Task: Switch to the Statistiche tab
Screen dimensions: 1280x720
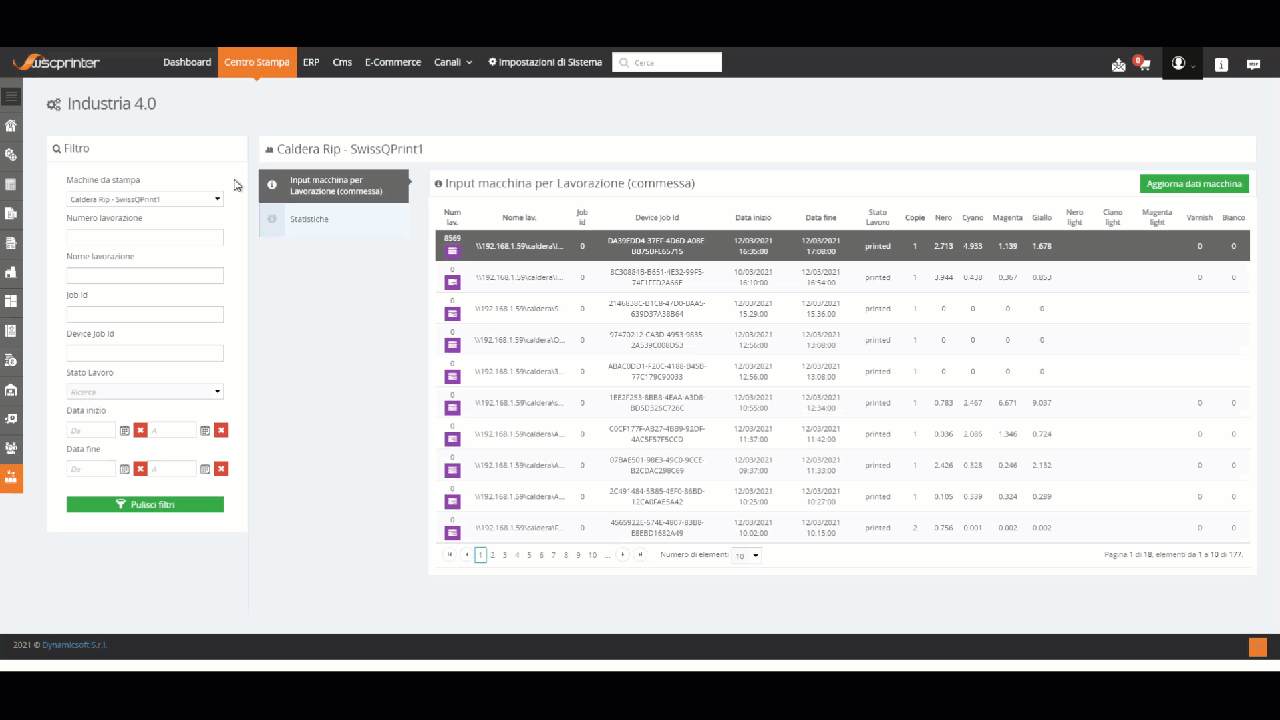Action: pyautogui.click(x=334, y=219)
